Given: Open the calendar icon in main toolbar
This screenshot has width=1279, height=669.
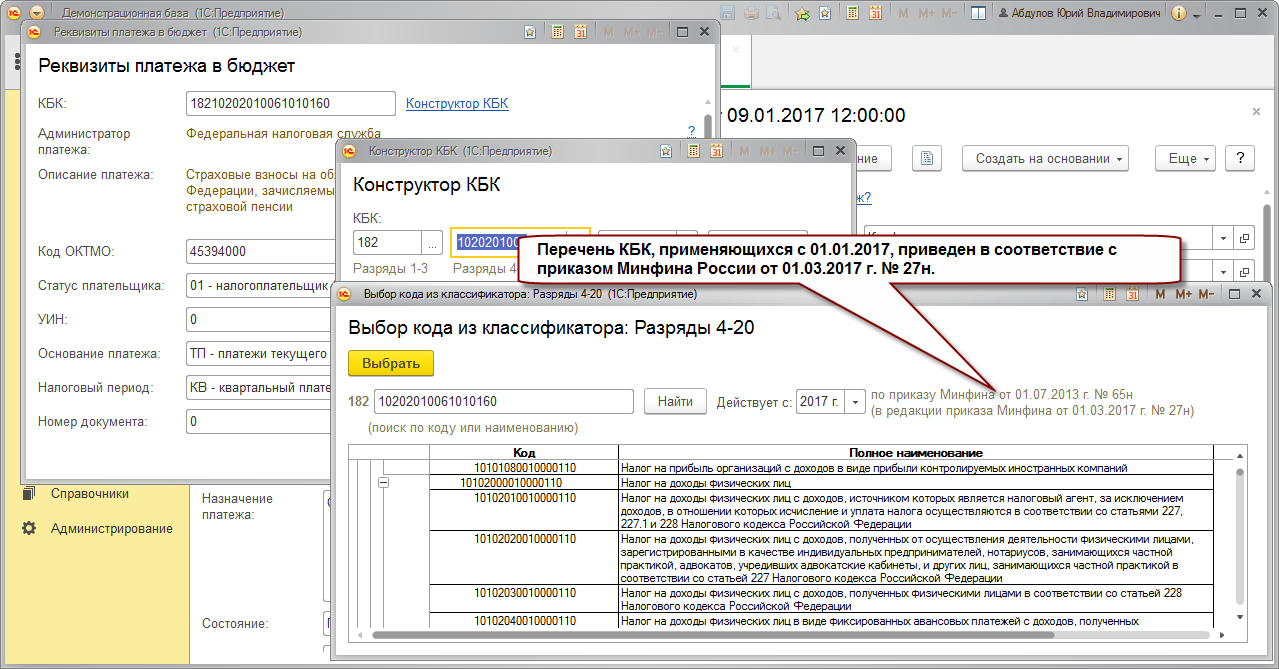Looking at the screenshot, I should point(875,13).
